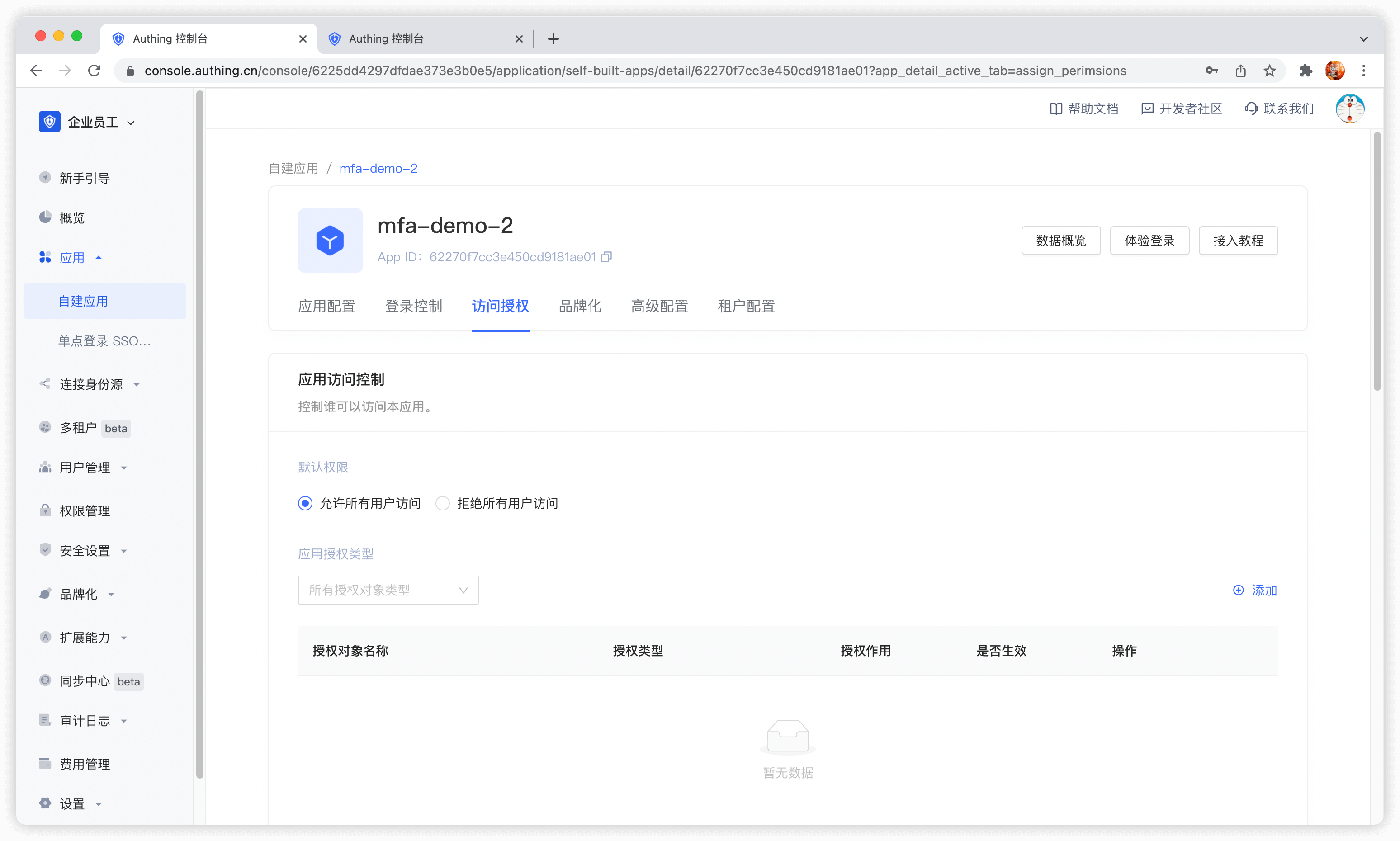The image size is (1400, 841).
Task: Click the plus icon next to 添加
Action: pyautogui.click(x=1239, y=590)
